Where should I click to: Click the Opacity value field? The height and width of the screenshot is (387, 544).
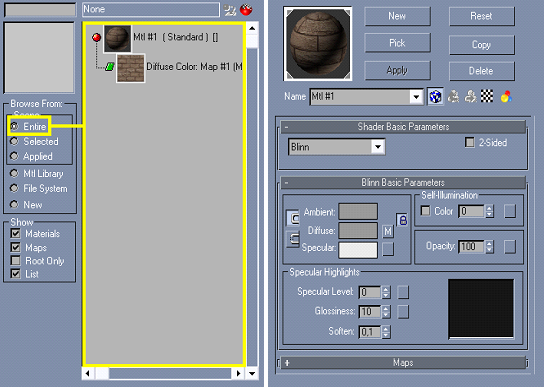[472, 247]
